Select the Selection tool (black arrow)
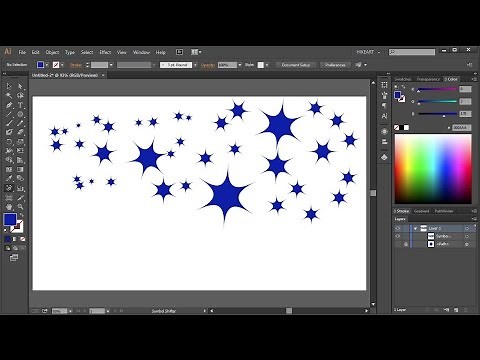 9,86
